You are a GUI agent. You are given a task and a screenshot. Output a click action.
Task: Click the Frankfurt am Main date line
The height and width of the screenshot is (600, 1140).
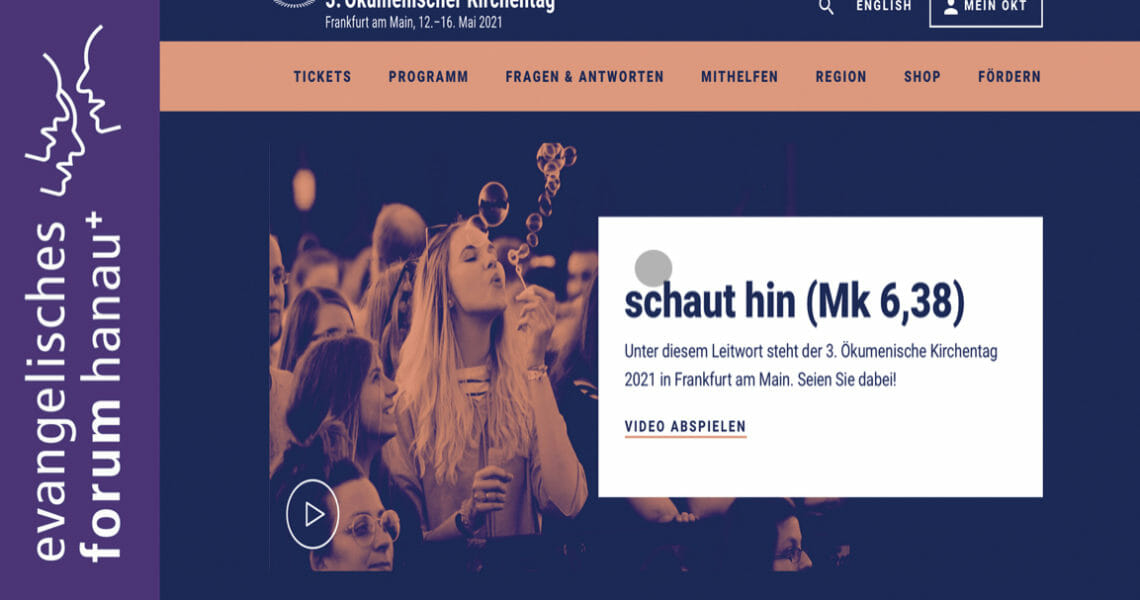click(413, 23)
